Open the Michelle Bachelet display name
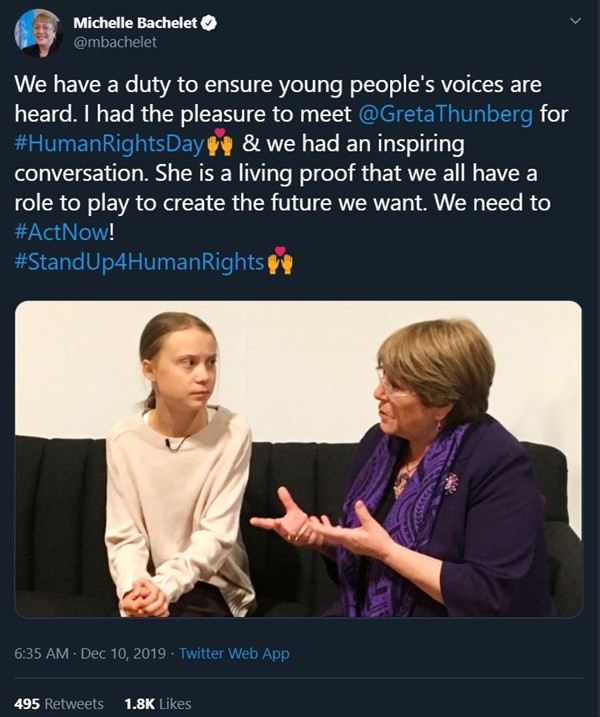The height and width of the screenshot is (717, 600). pos(136,22)
